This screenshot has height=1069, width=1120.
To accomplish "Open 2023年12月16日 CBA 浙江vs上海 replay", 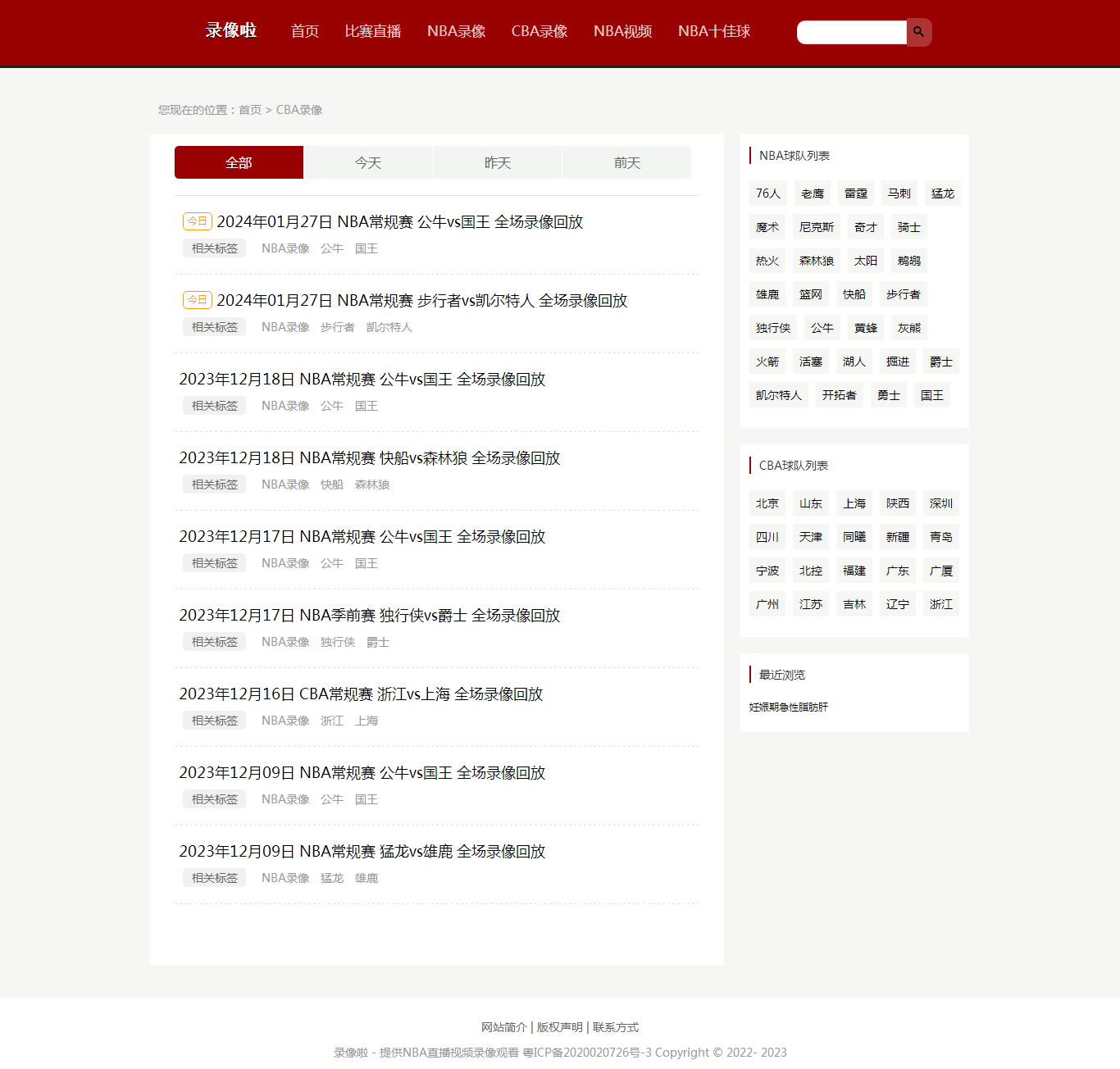I will tap(361, 694).
